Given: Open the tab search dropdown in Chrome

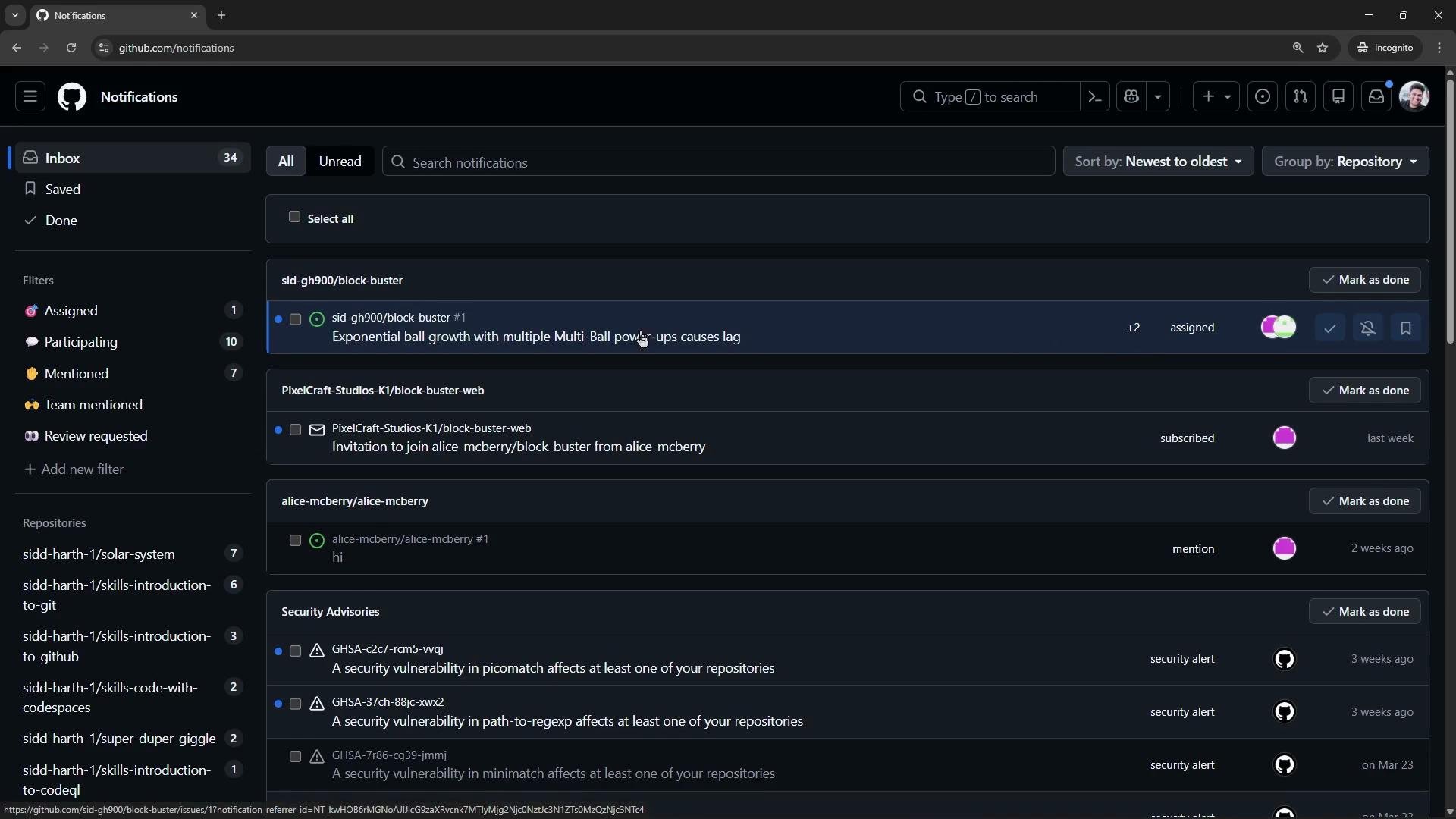Looking at the screenshot, I should point(15,15).
